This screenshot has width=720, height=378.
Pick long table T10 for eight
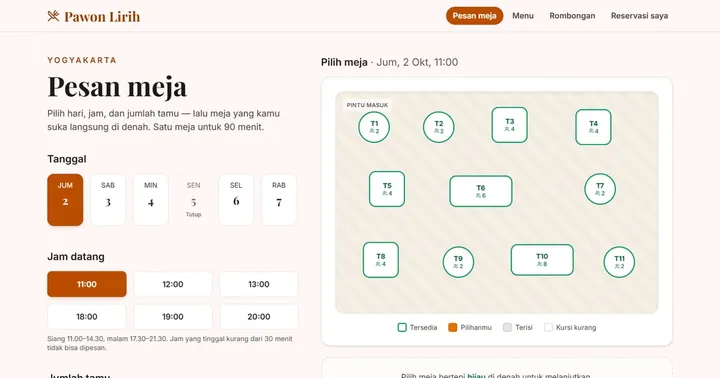(542, 260)
